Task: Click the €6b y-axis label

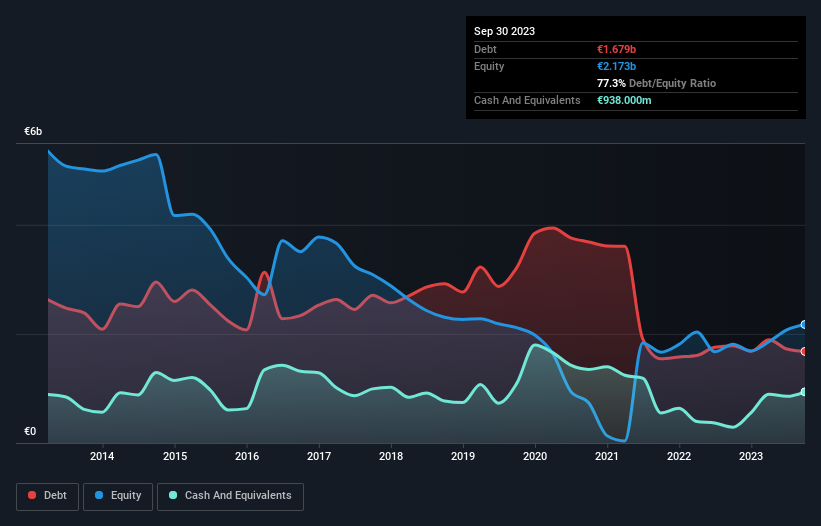Action: [33, 131]
